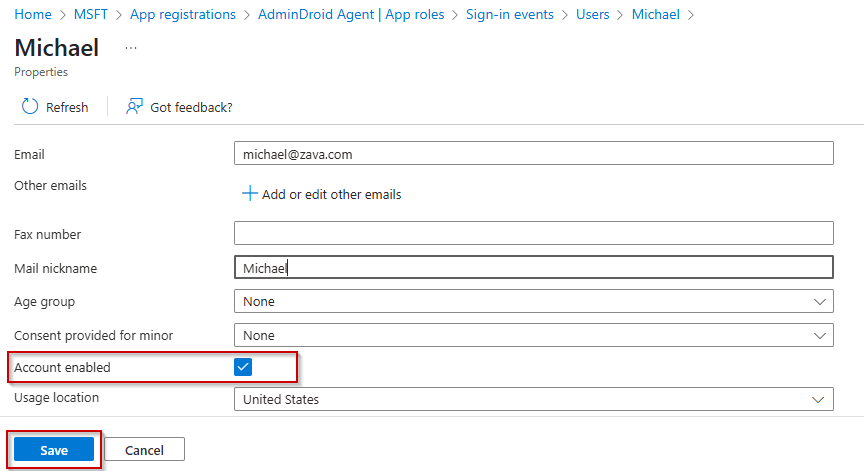Click the Refresh circular arrow icon

tap(30, 107)
